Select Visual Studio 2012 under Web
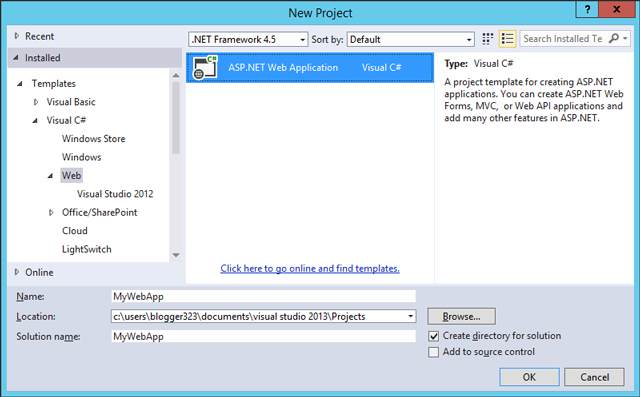The width and height of the screenshot is (640, 397). pyautogui.click(x=115, y=194)
